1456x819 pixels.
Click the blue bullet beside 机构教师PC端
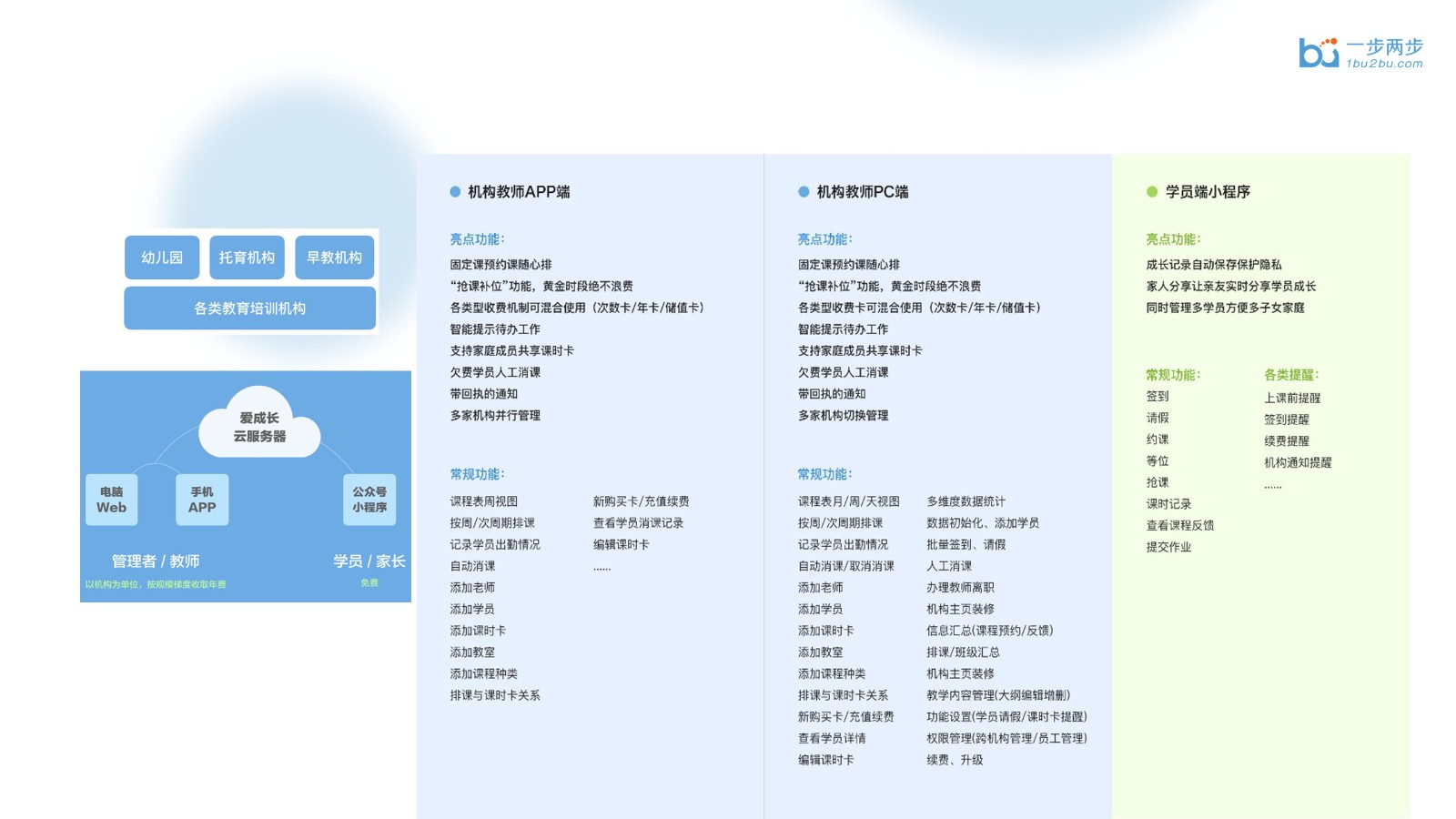pos(804,192)
